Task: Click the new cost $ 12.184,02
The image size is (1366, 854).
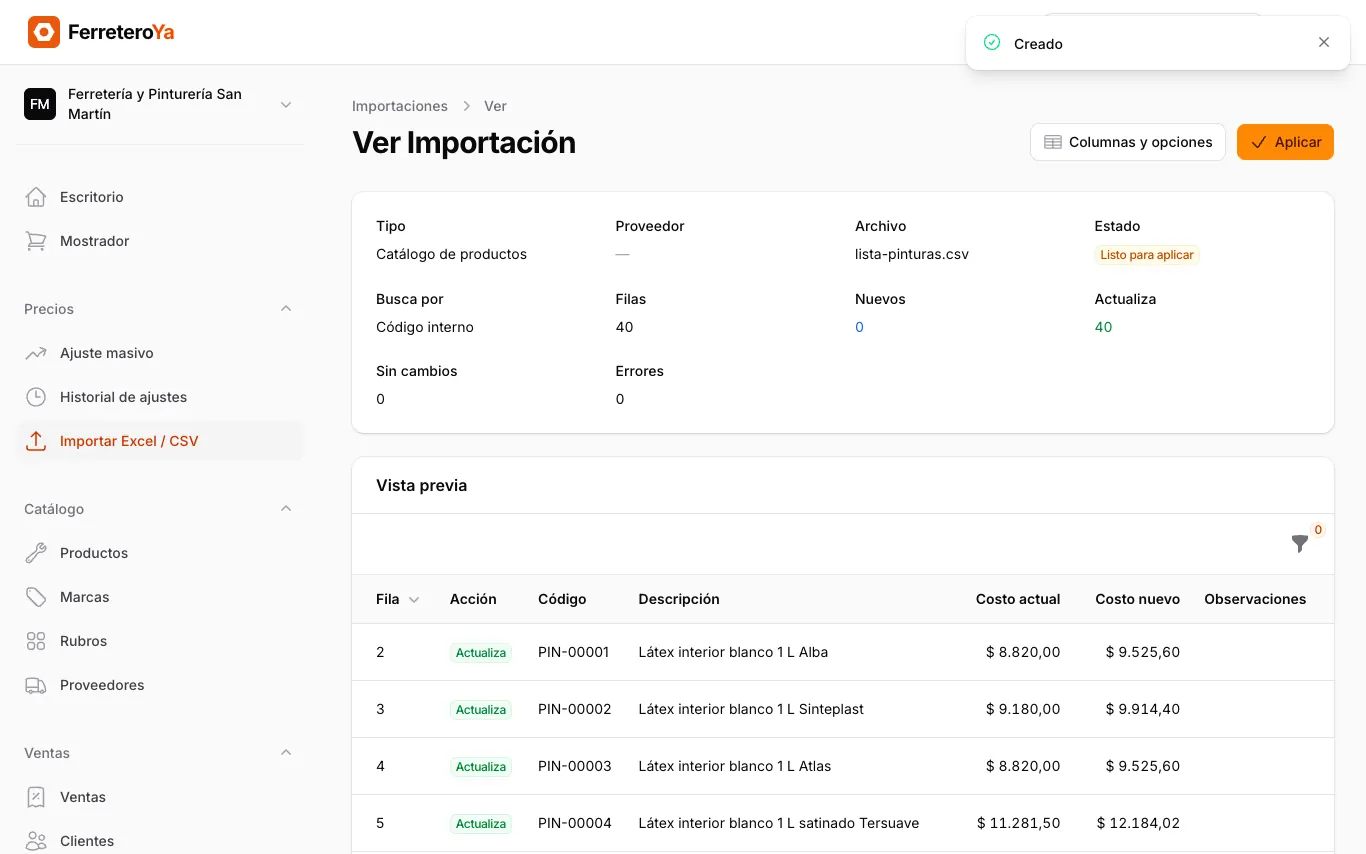Action: 1138,823
